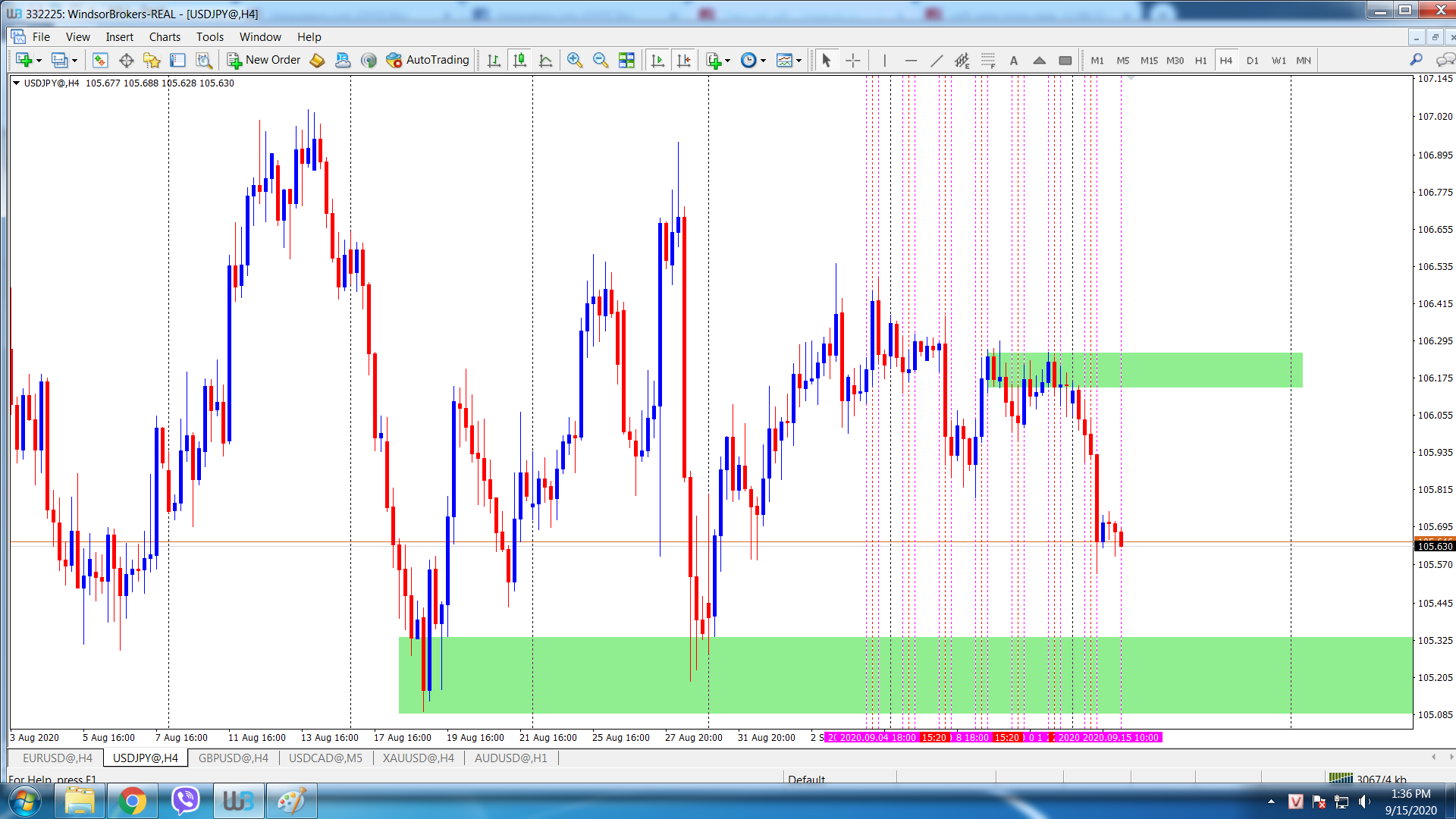Select the rectangle shape tool
The image size is (1456, 819).
tap(1065, 60)
